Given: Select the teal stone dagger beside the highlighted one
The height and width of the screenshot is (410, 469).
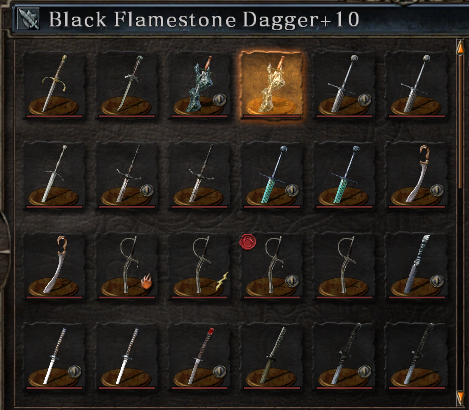Looking at the screenshot, I should tap(199, 86).
